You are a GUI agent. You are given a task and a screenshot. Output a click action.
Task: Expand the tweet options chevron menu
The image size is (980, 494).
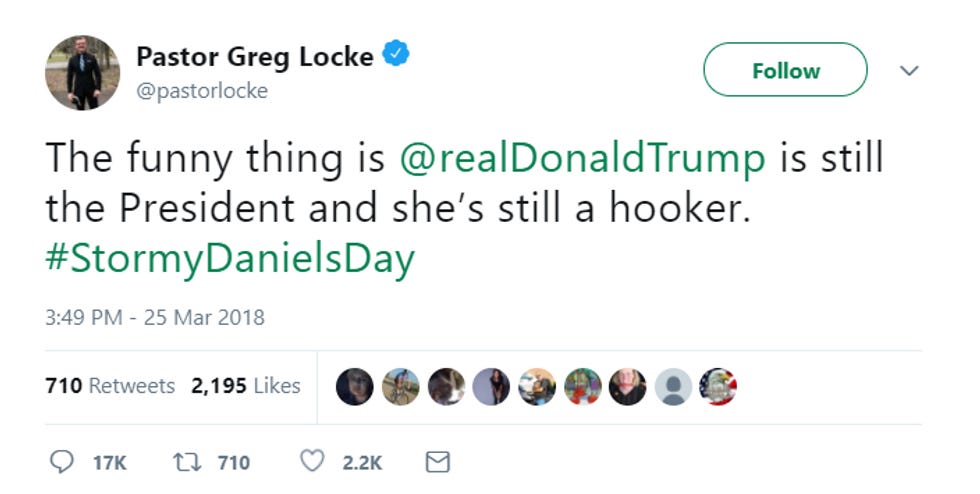[909, 71]
